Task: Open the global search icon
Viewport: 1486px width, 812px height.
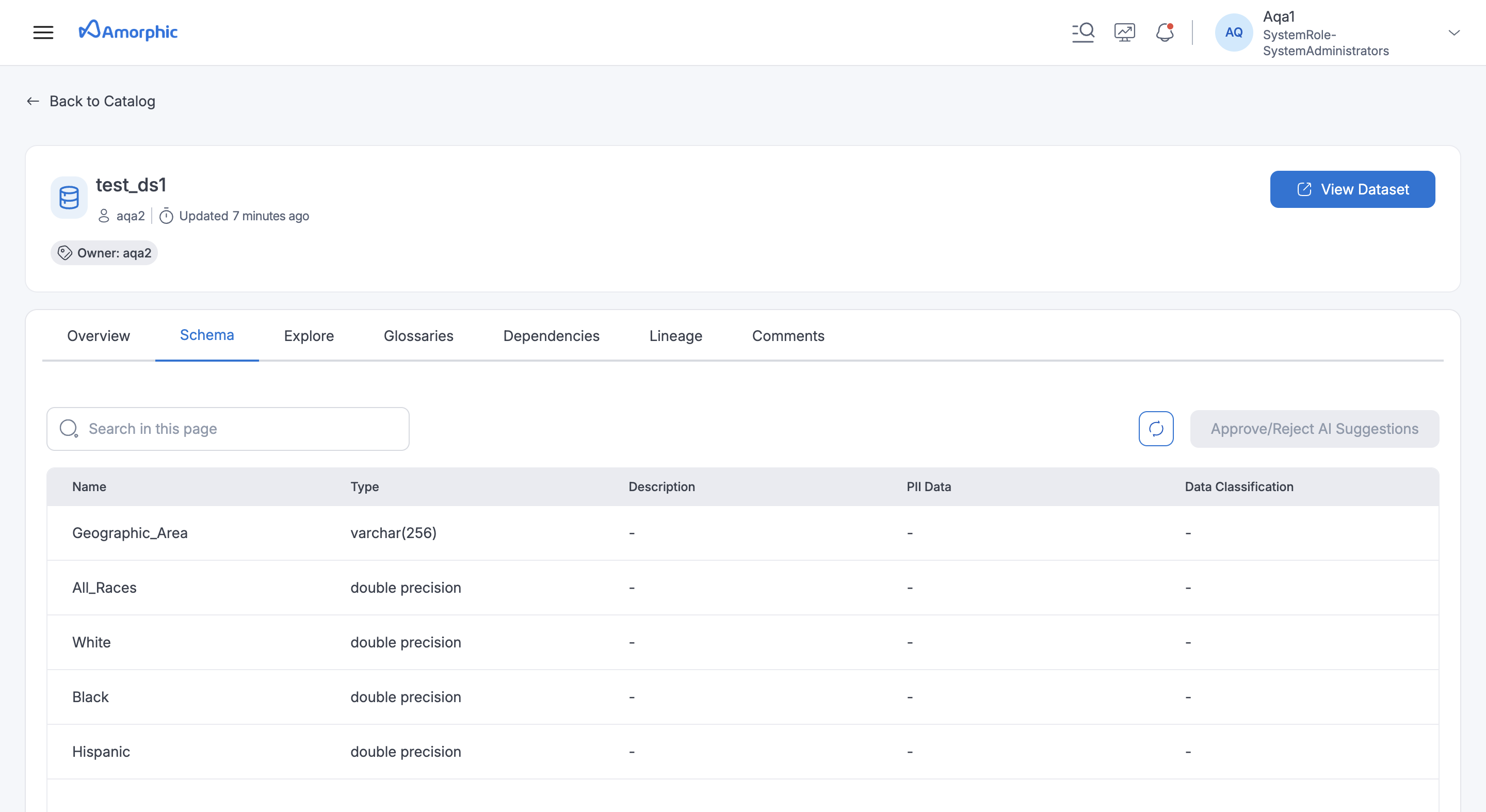Action: 1083,33
